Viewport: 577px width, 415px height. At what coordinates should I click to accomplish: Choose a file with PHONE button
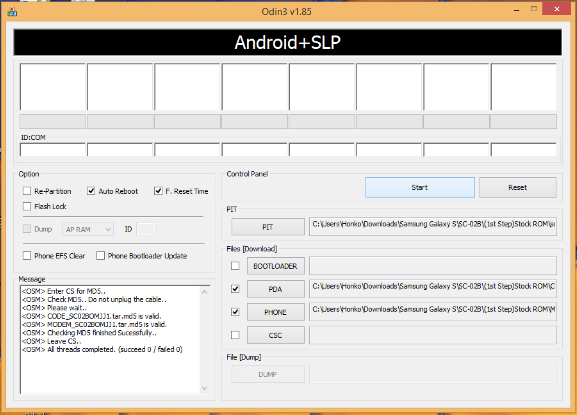coord(276,312)
